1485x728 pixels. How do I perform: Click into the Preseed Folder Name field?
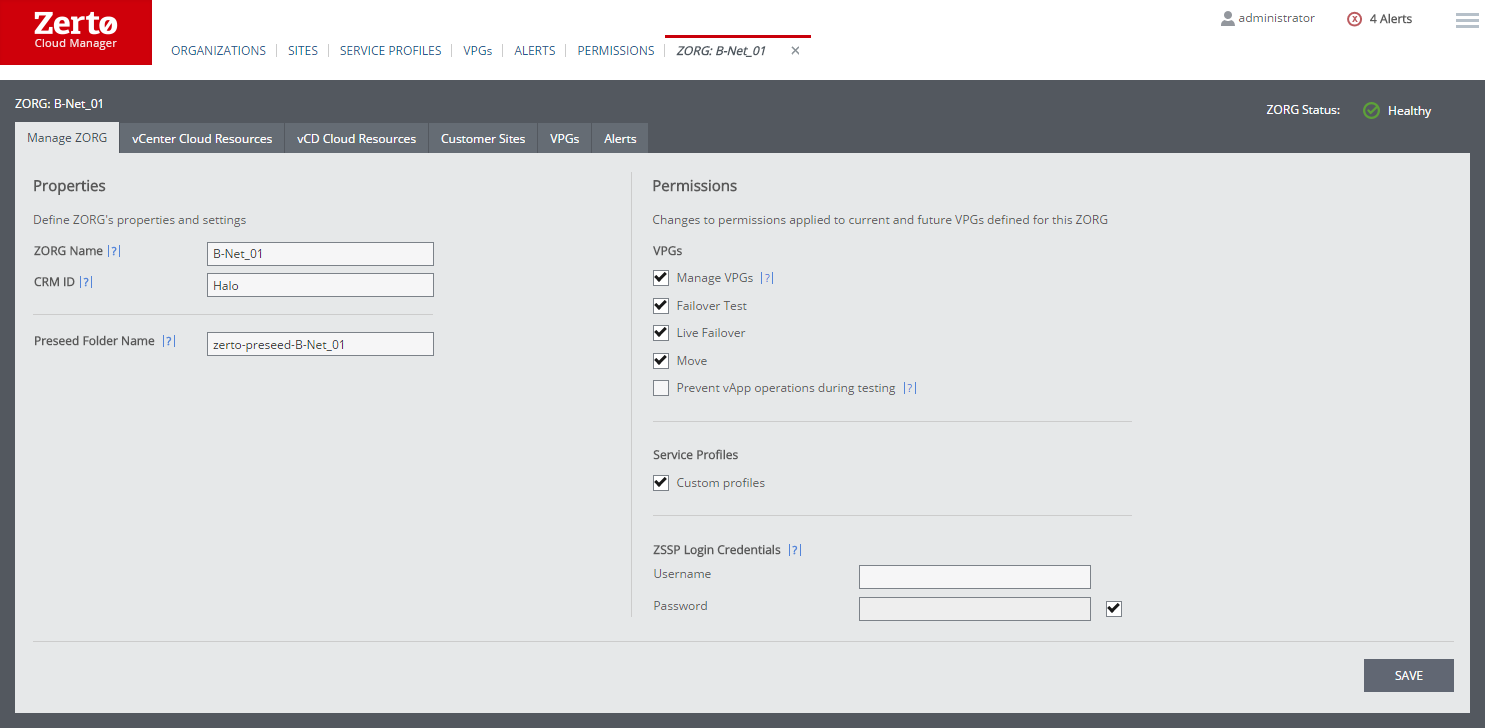point(320,344)
